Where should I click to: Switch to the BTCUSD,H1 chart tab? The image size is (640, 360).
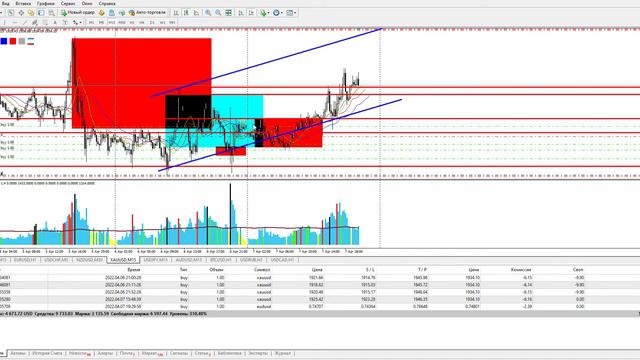221,260
